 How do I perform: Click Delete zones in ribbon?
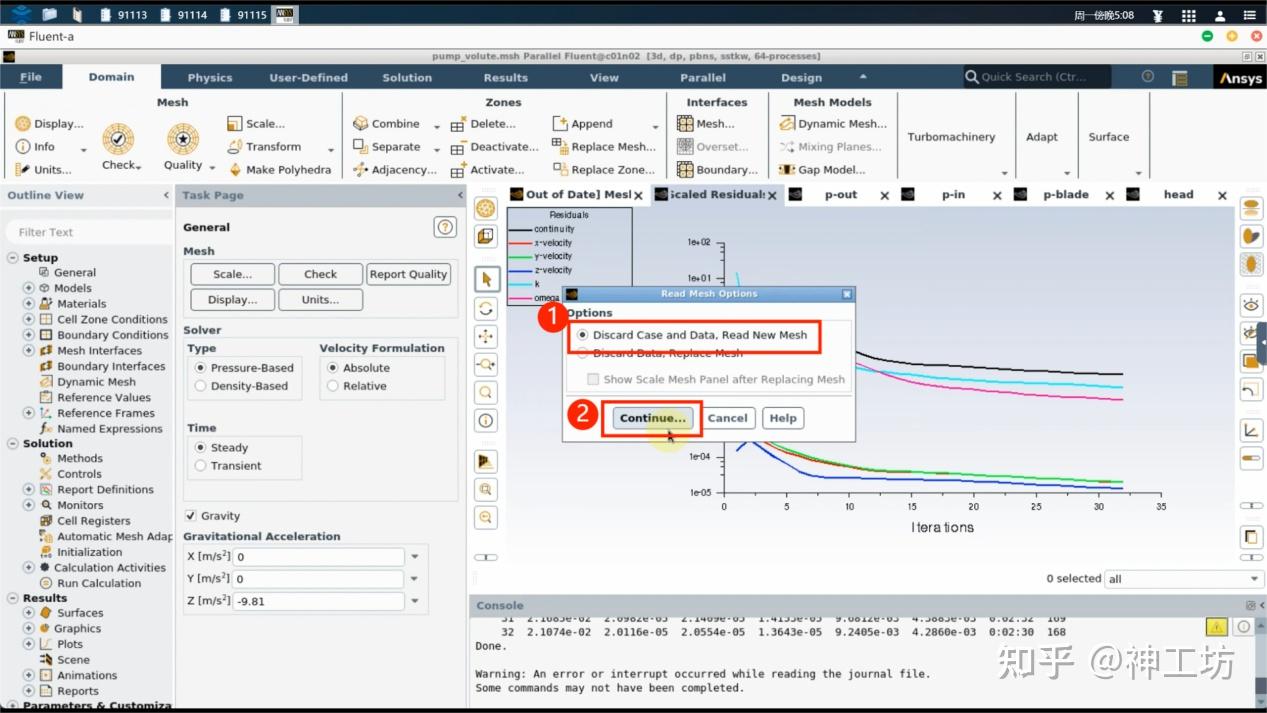coord(483,124)
